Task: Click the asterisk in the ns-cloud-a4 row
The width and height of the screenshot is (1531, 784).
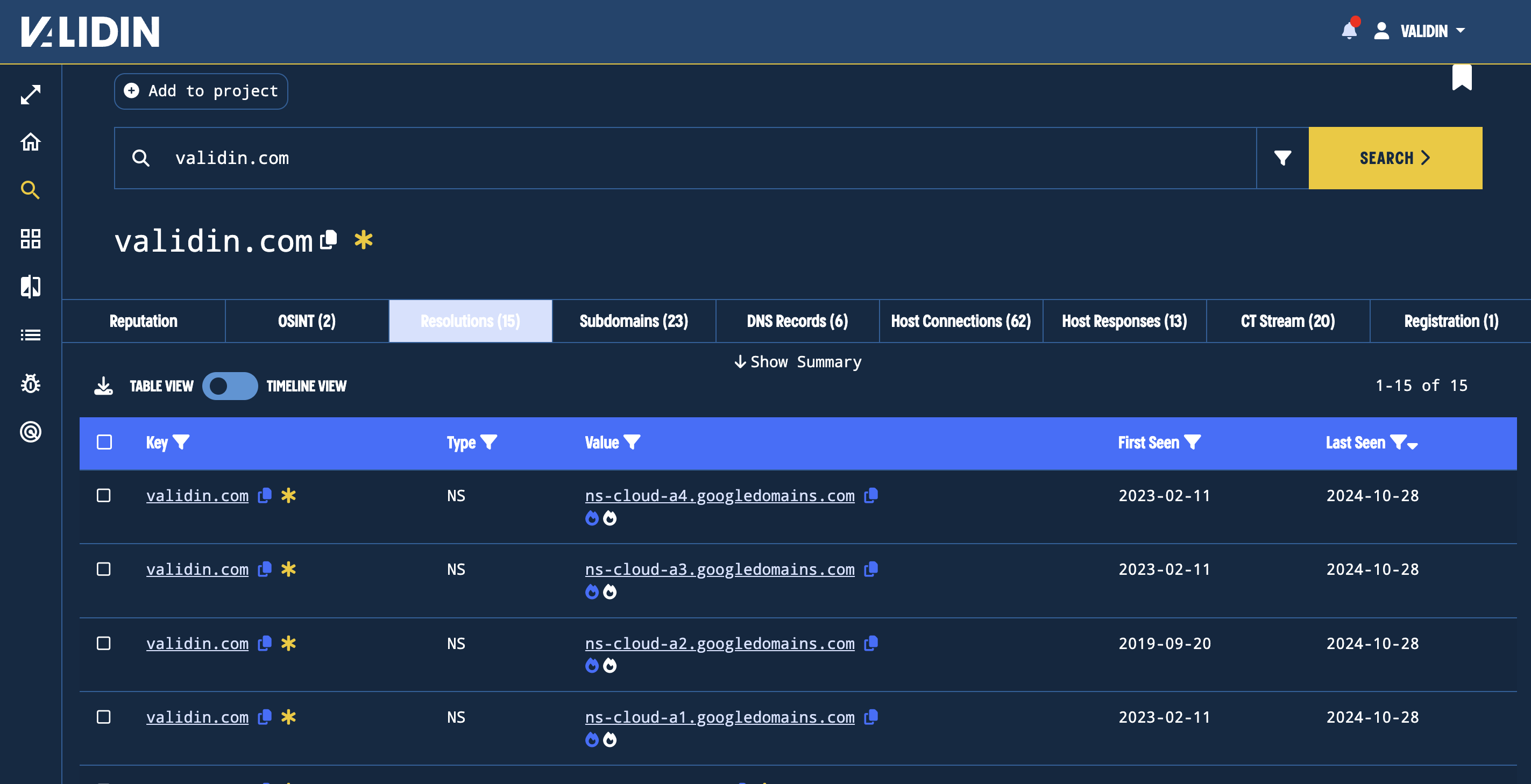Action: click(x=288, y=495)
